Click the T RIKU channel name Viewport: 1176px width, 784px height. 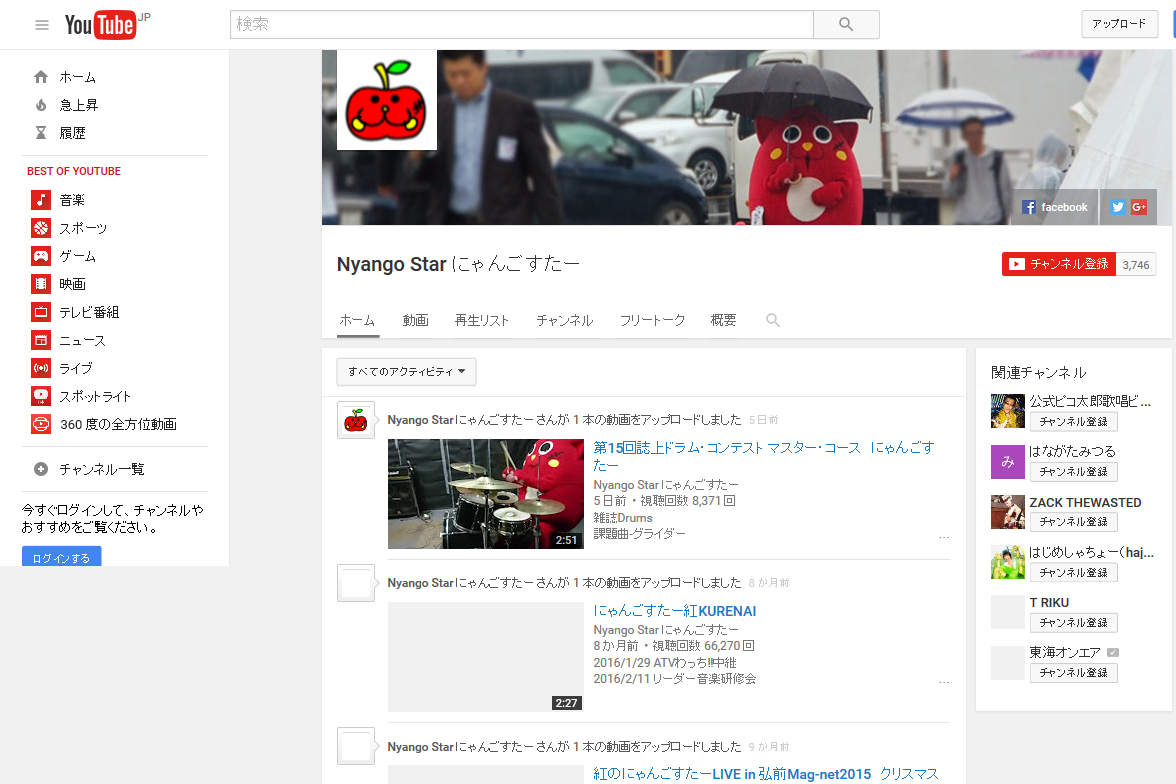1049,602
